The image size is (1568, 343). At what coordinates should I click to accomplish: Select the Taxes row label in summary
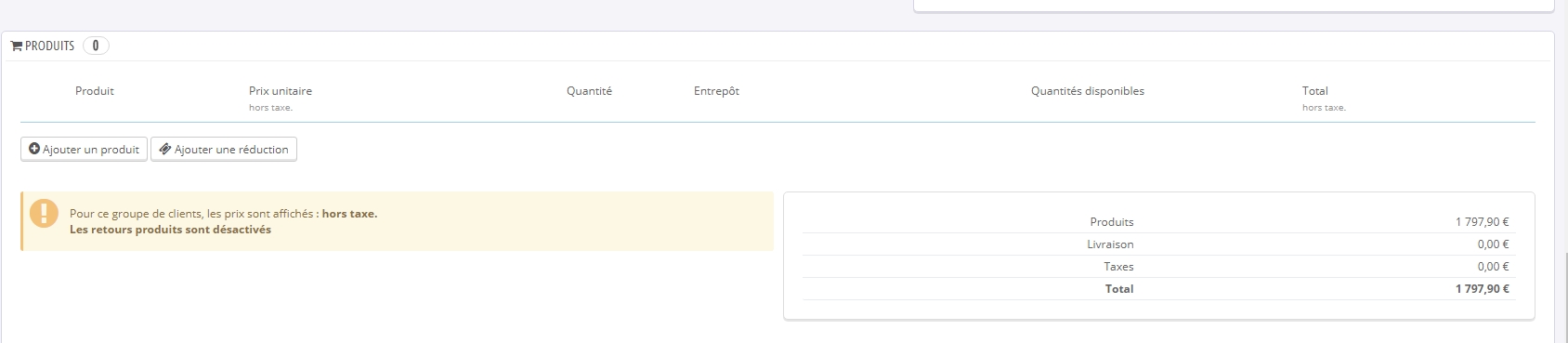1118,267
